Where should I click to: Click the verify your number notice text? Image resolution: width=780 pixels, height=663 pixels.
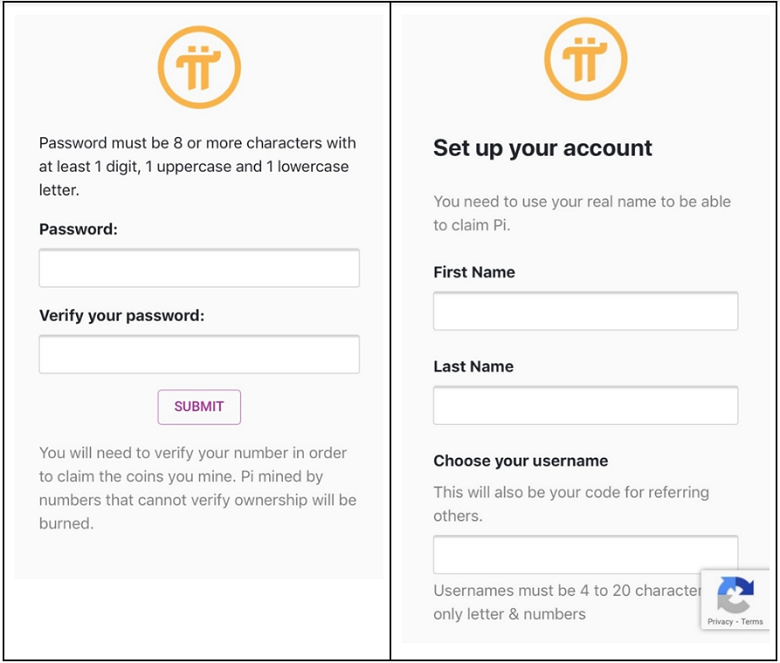[197, 487]
